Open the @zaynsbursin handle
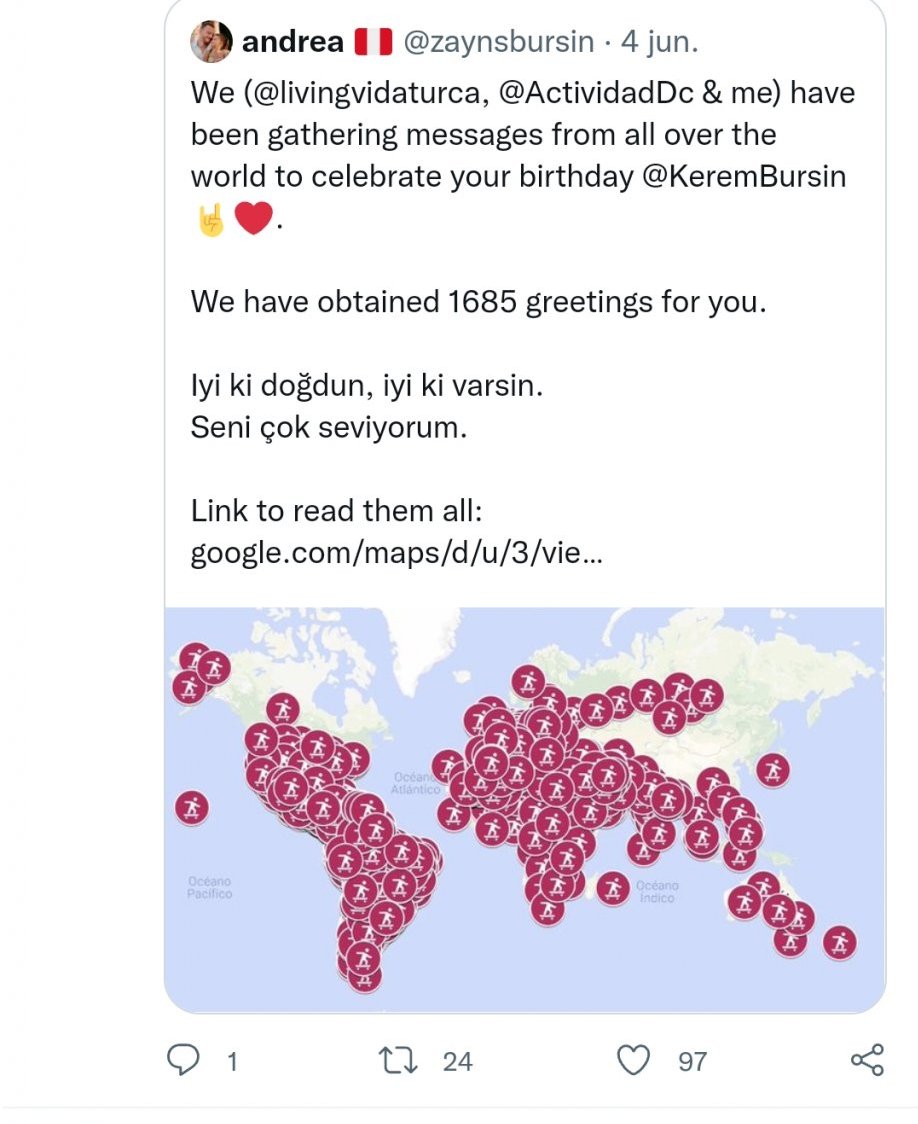This screenshot has width=918, height=1124. (x=499, y=42)
